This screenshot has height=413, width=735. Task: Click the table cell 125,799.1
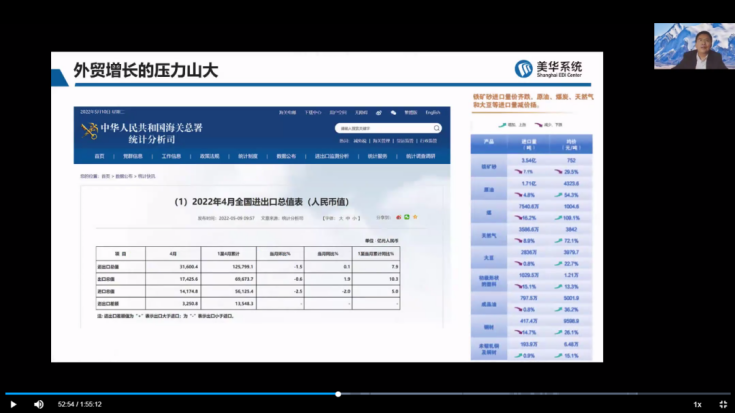point(243,267)
